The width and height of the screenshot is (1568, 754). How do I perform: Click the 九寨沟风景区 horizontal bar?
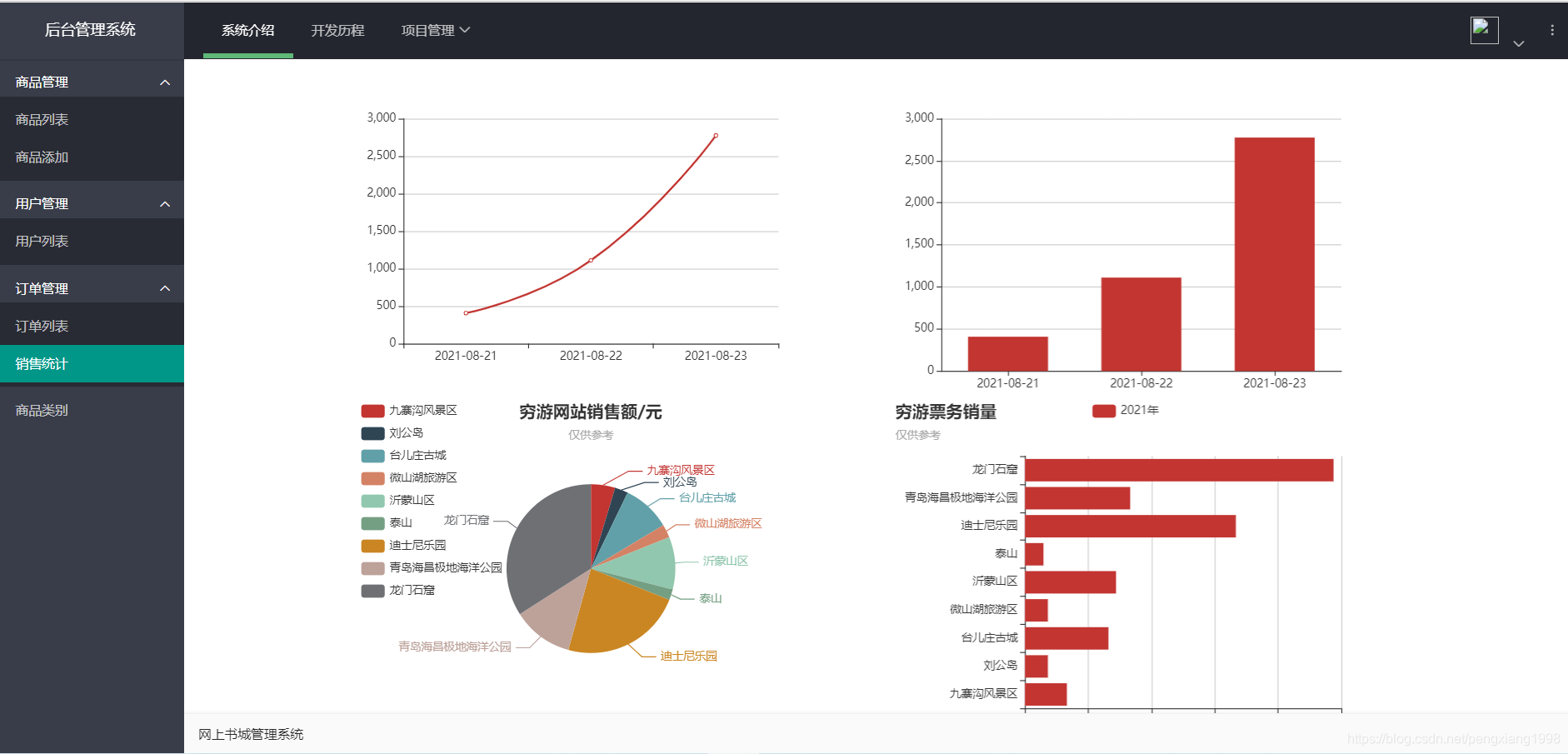(x=1046, y=694)
